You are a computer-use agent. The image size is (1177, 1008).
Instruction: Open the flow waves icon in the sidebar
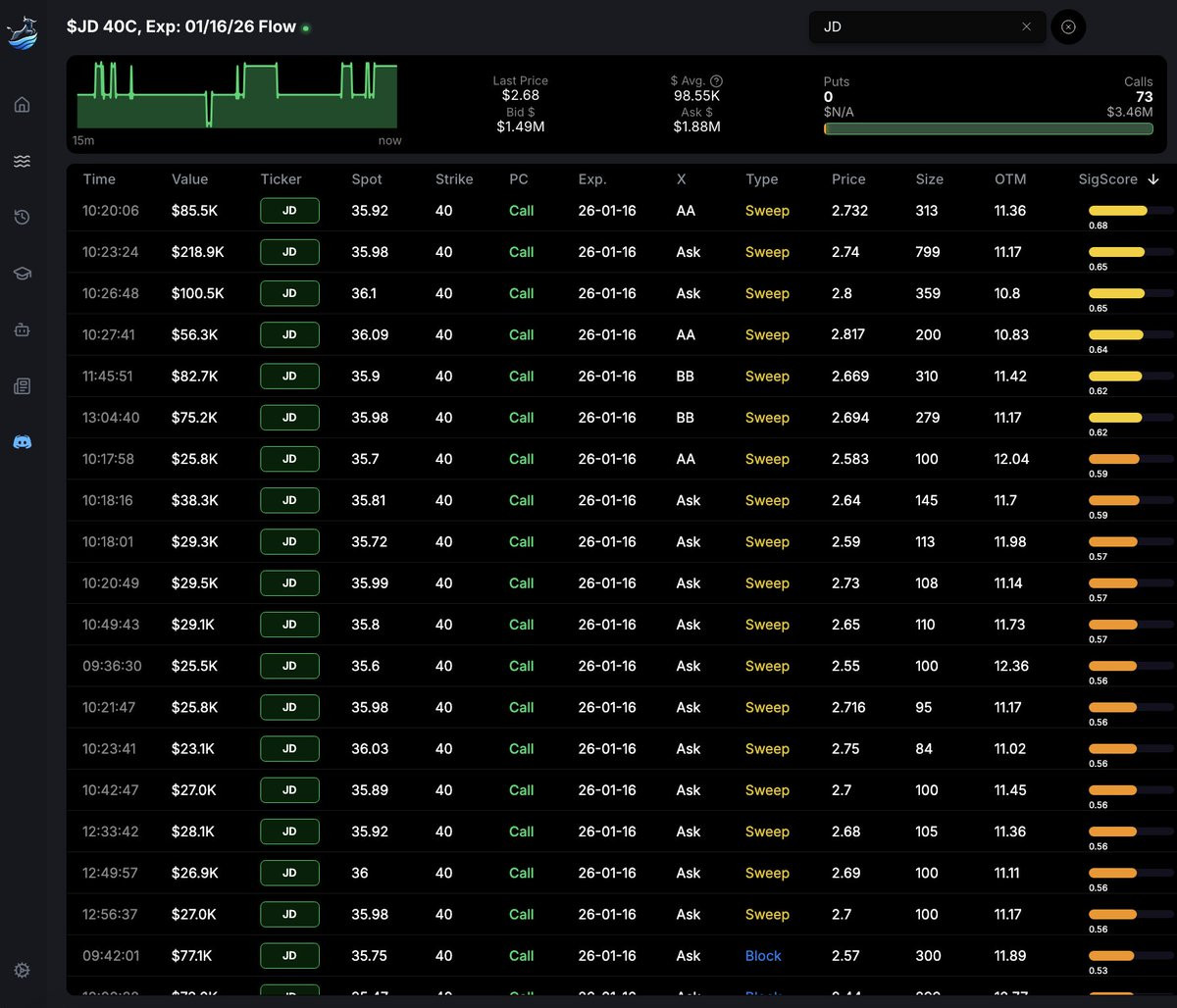pyautogui.click(x=22, y=161)
